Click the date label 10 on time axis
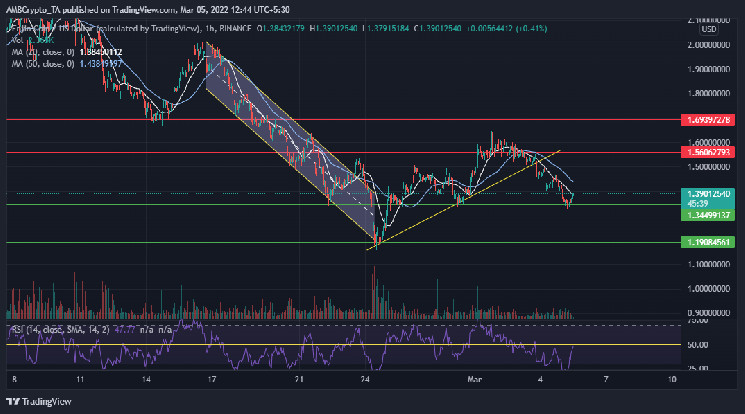Screen dimensions: 745x414 [672, 379]
